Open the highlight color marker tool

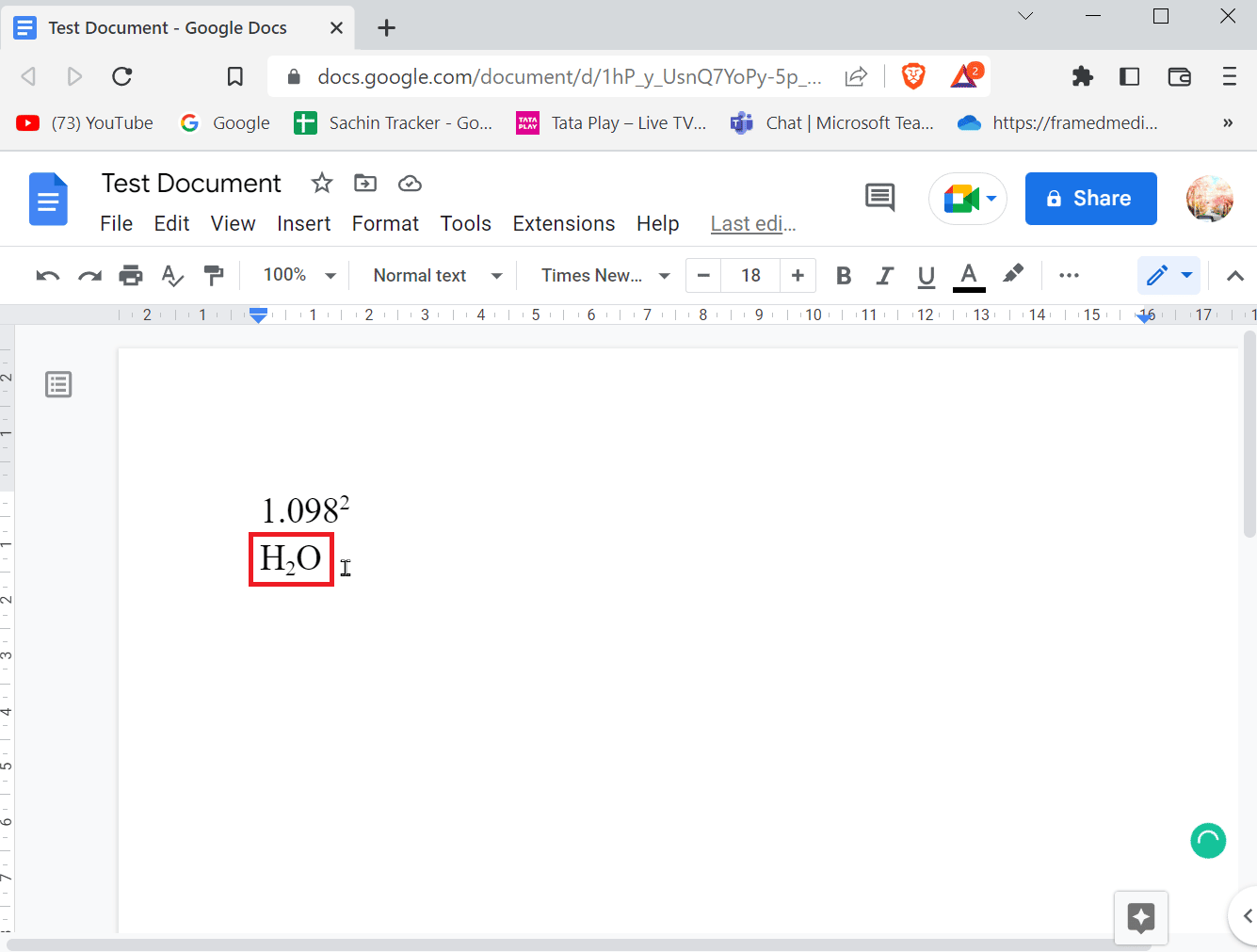point(1013,274)
